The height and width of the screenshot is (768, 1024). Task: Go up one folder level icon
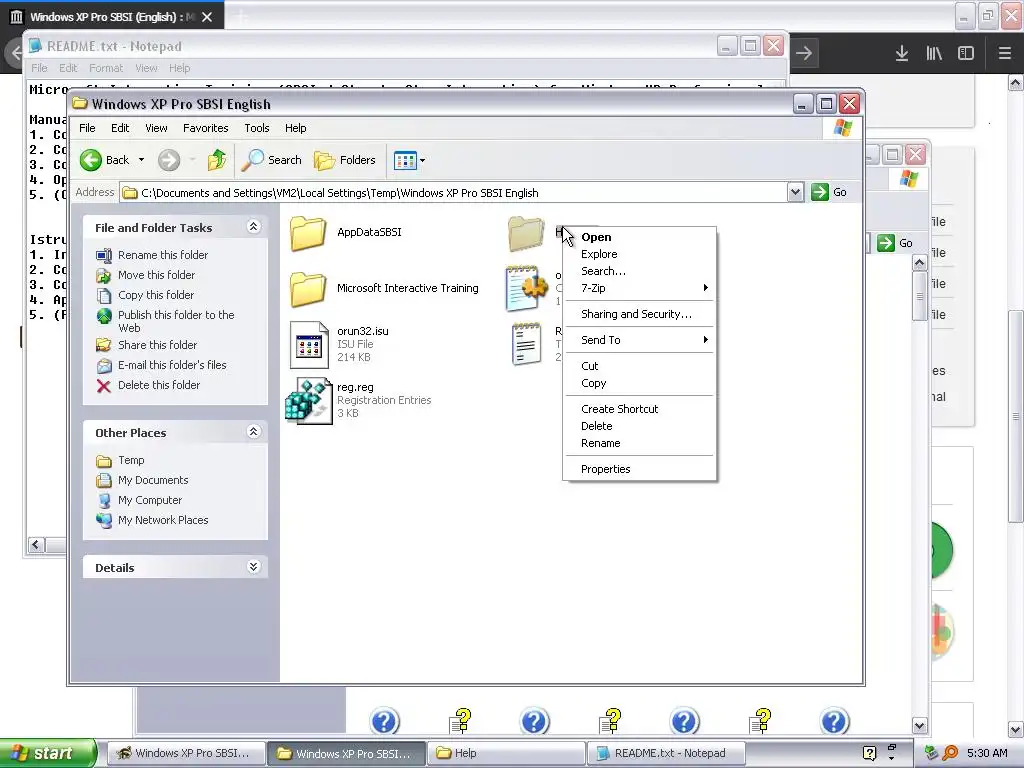coord(217,160)
